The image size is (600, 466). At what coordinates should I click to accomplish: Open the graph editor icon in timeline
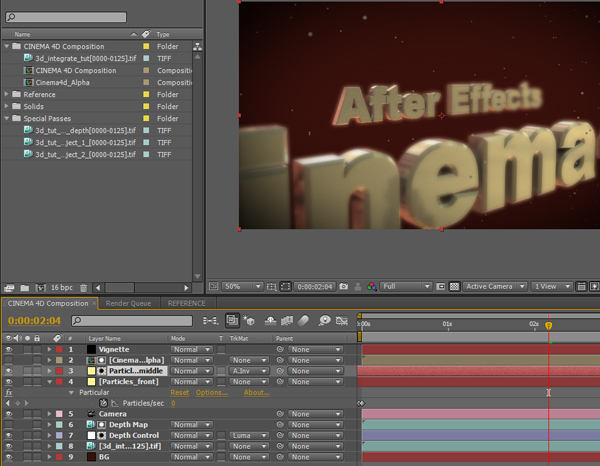(342, 321)
